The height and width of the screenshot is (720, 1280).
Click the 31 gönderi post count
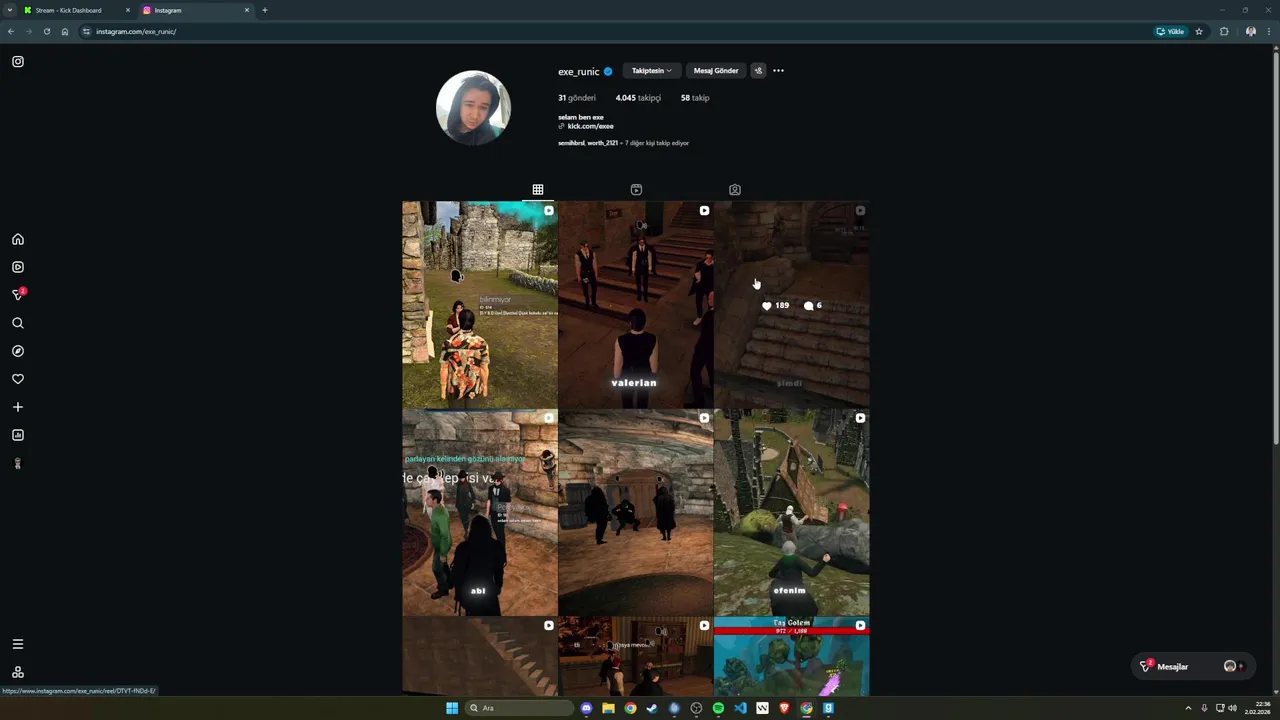coord(577,98)
